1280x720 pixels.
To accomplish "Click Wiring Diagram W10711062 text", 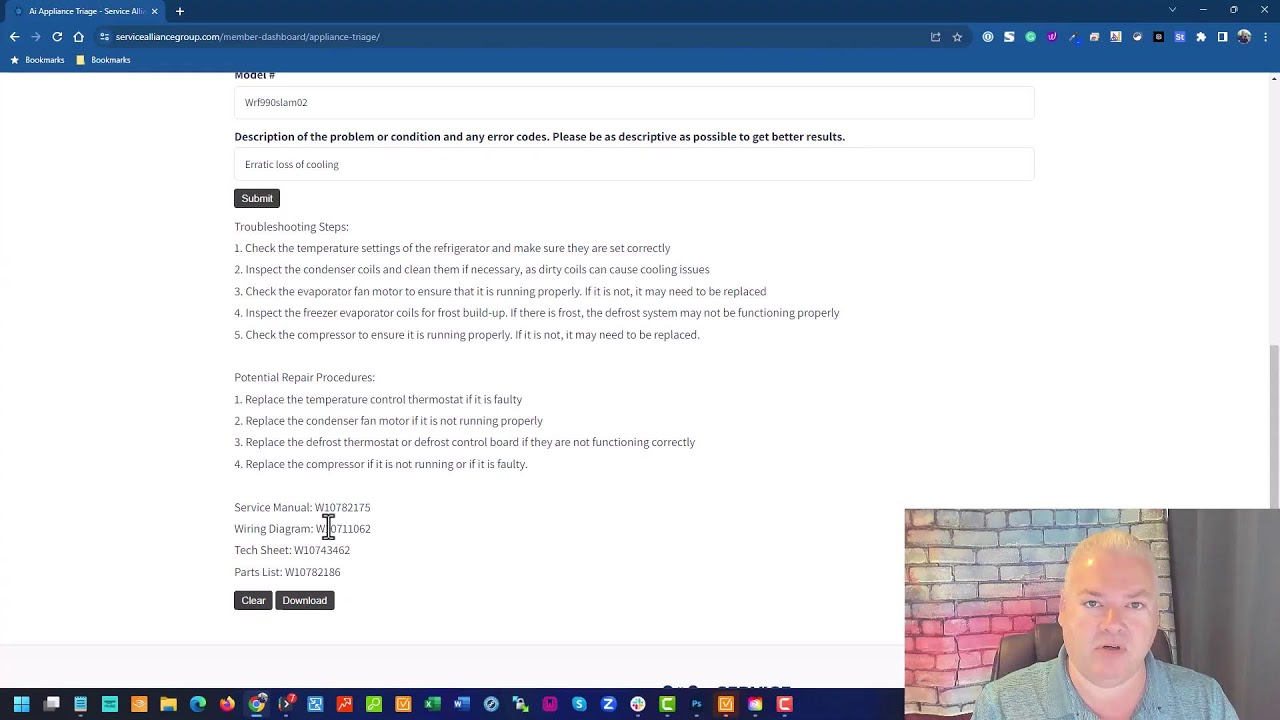I will click(x=302, y=529).
